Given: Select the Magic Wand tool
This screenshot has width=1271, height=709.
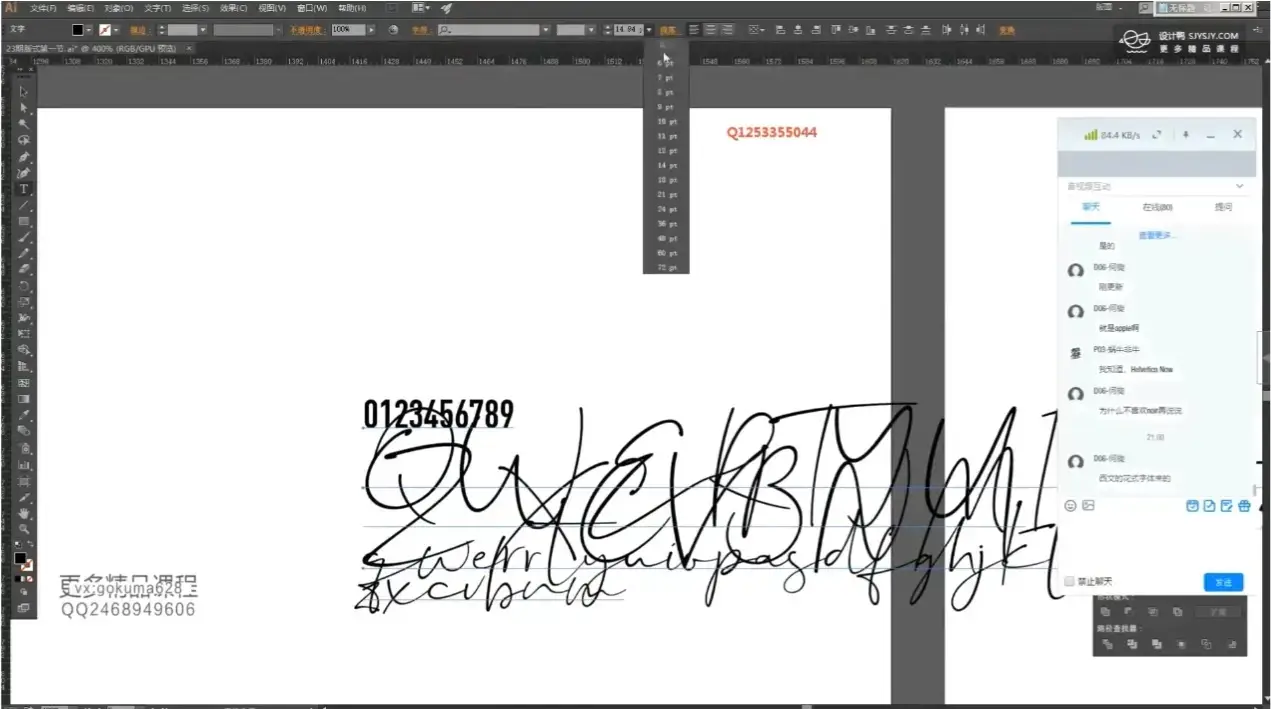Looking at the screenshot, I should click(x=24, y=124).
